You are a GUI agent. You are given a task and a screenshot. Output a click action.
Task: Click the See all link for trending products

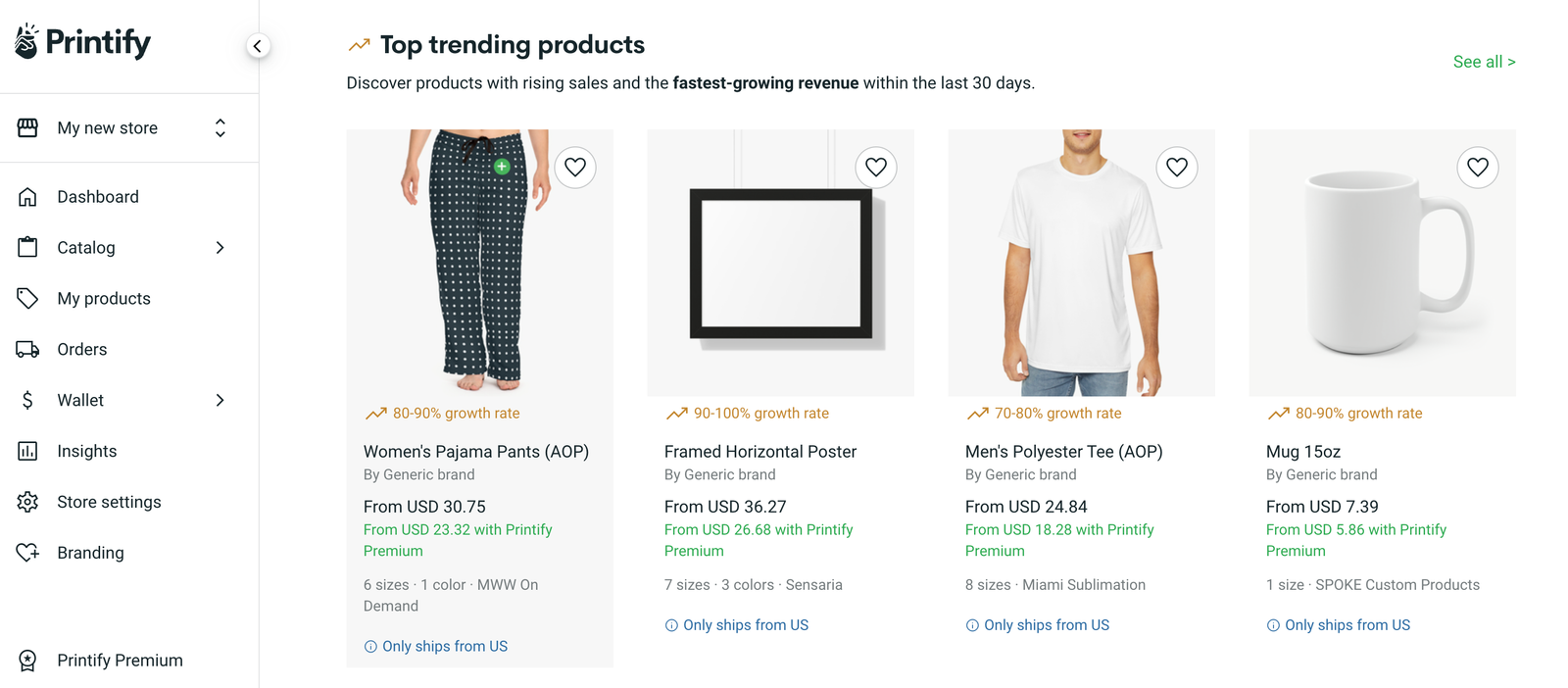(x=1484, y=61)
